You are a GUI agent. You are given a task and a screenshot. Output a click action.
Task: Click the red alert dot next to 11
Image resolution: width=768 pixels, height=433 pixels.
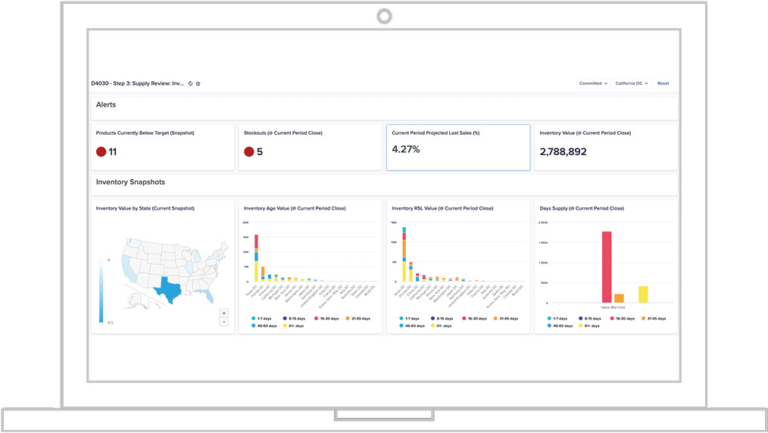click(101, 152)
